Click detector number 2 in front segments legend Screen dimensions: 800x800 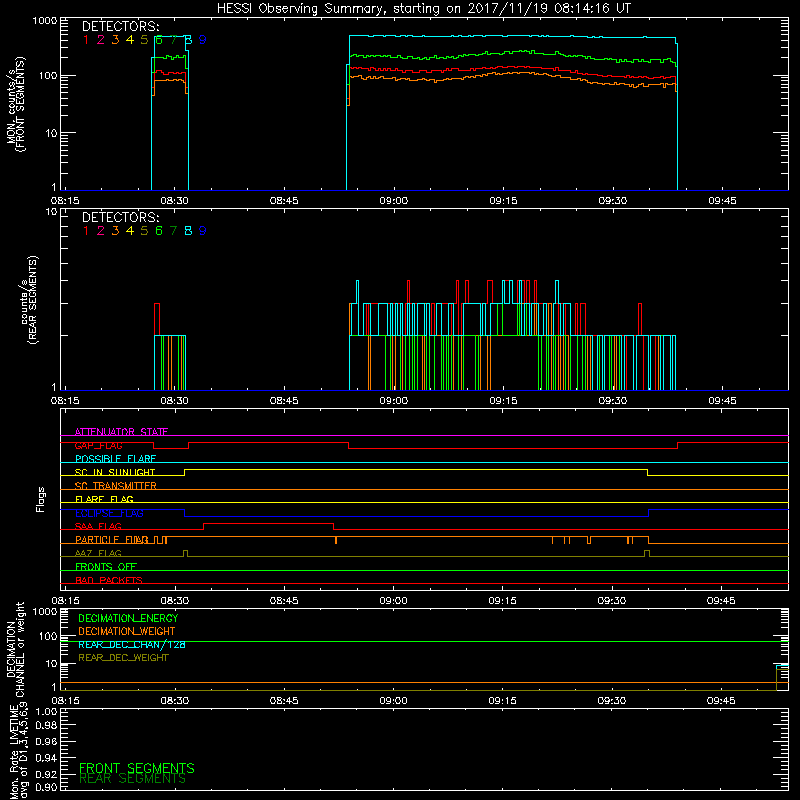[101, 40]
